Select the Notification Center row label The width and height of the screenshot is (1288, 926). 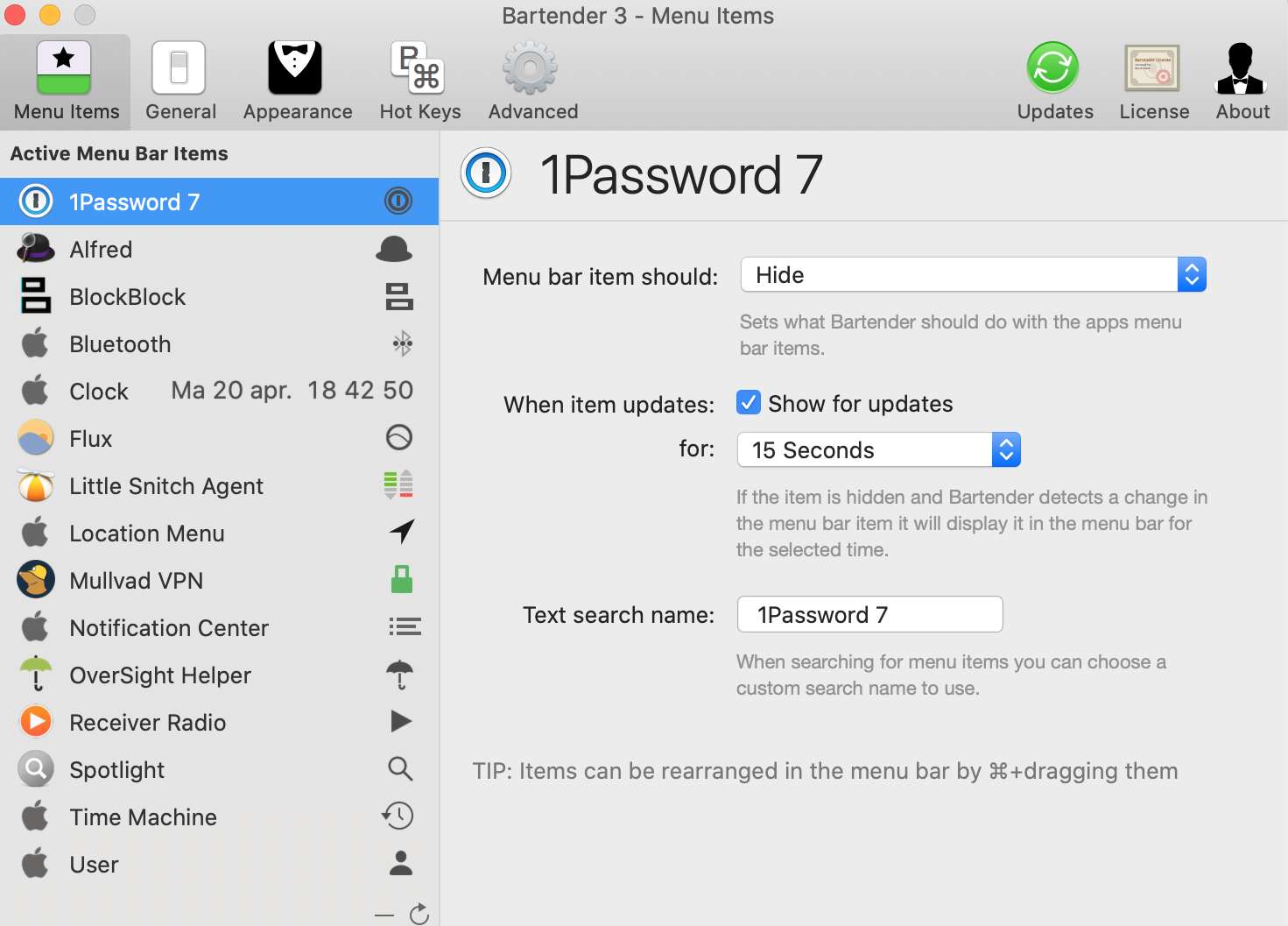point(169,627)
